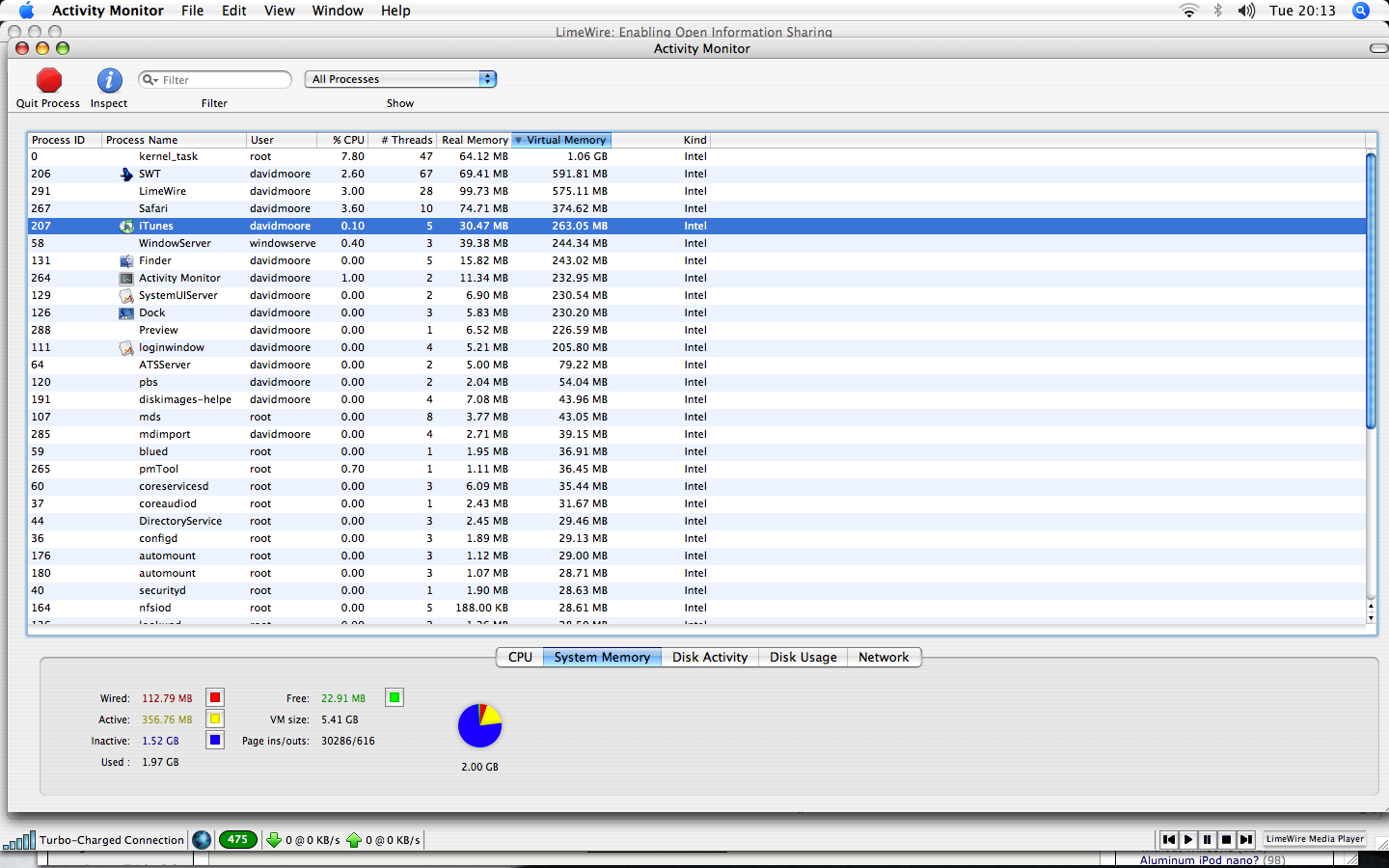Sort by User column header
The image size is (1389, 868).
tap(282, 140)
